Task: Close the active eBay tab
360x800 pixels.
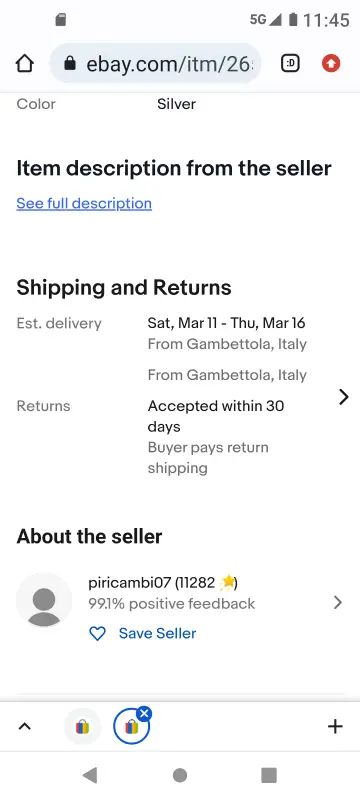Action: pos(144,714)
